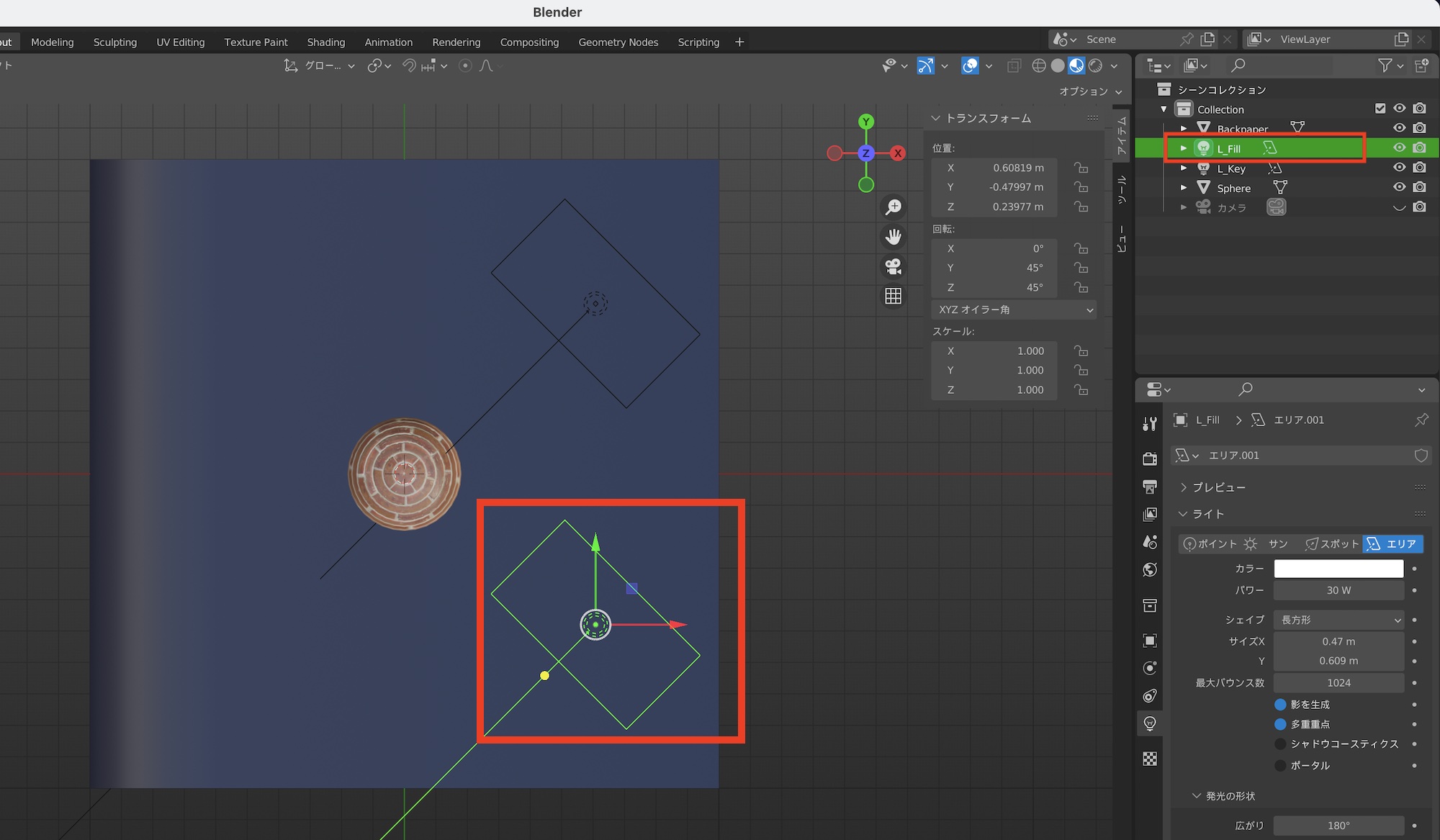Screen dimensions: 1440x840
Task: Switch to Geometry Nodes workspace tab
Action: click(618, 42)
